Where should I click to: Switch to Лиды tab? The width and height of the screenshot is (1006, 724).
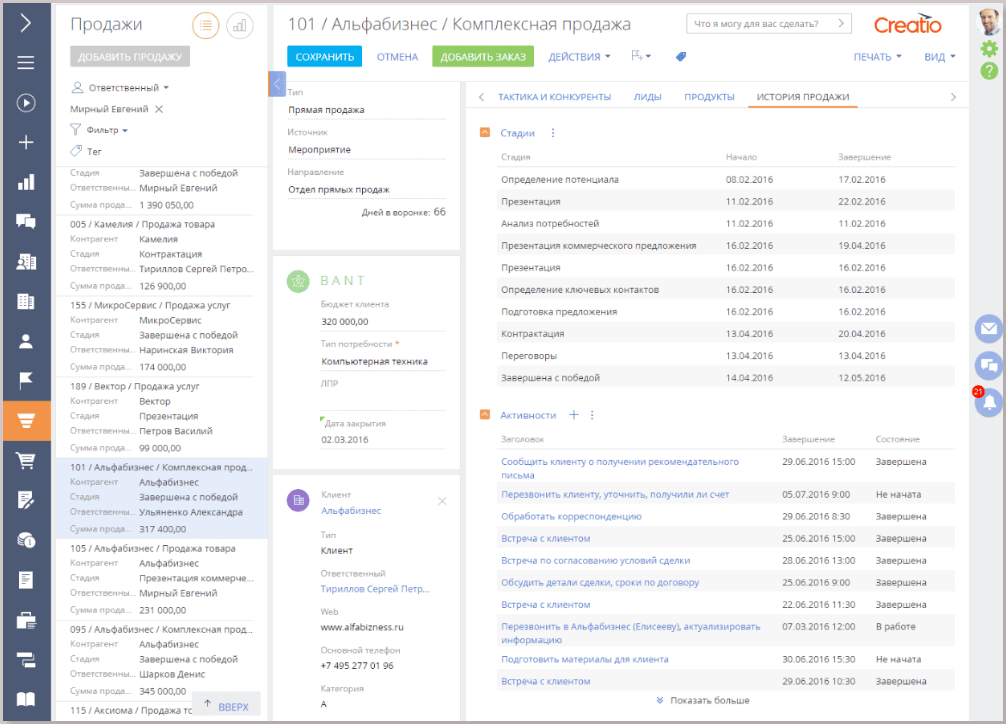point(647,97)
